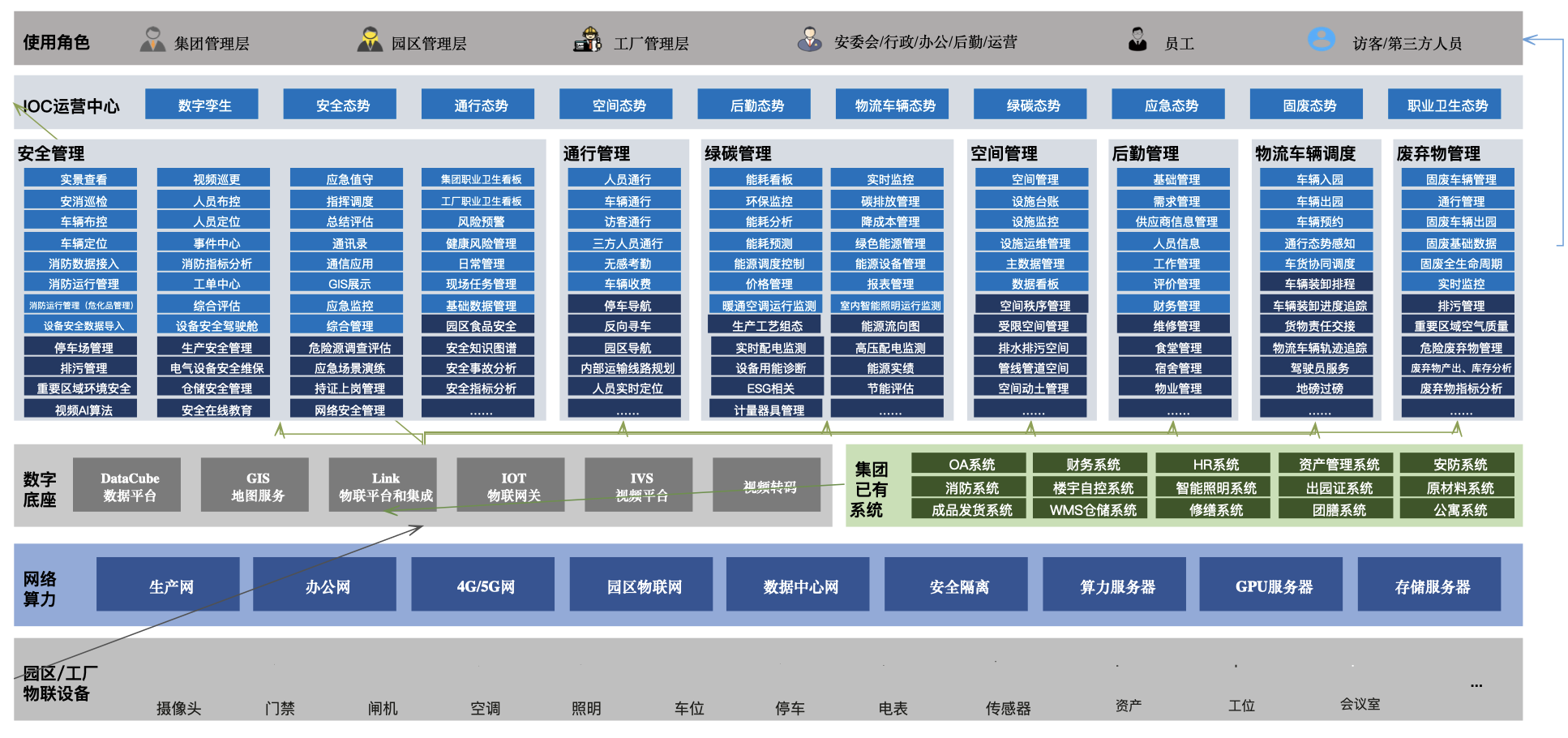1568x738 pixels.
Task: Click the 危险废弃物管理 item
Action: [x=1458, y=347]
